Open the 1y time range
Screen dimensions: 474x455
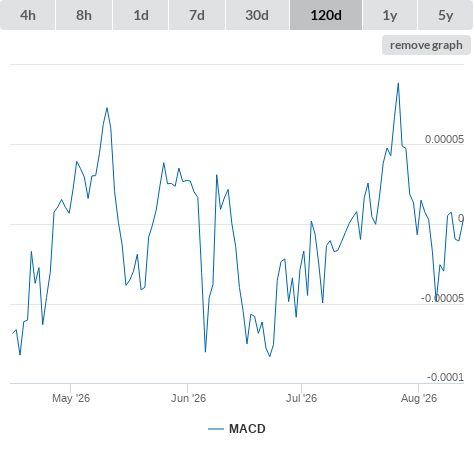pos(390,15)
